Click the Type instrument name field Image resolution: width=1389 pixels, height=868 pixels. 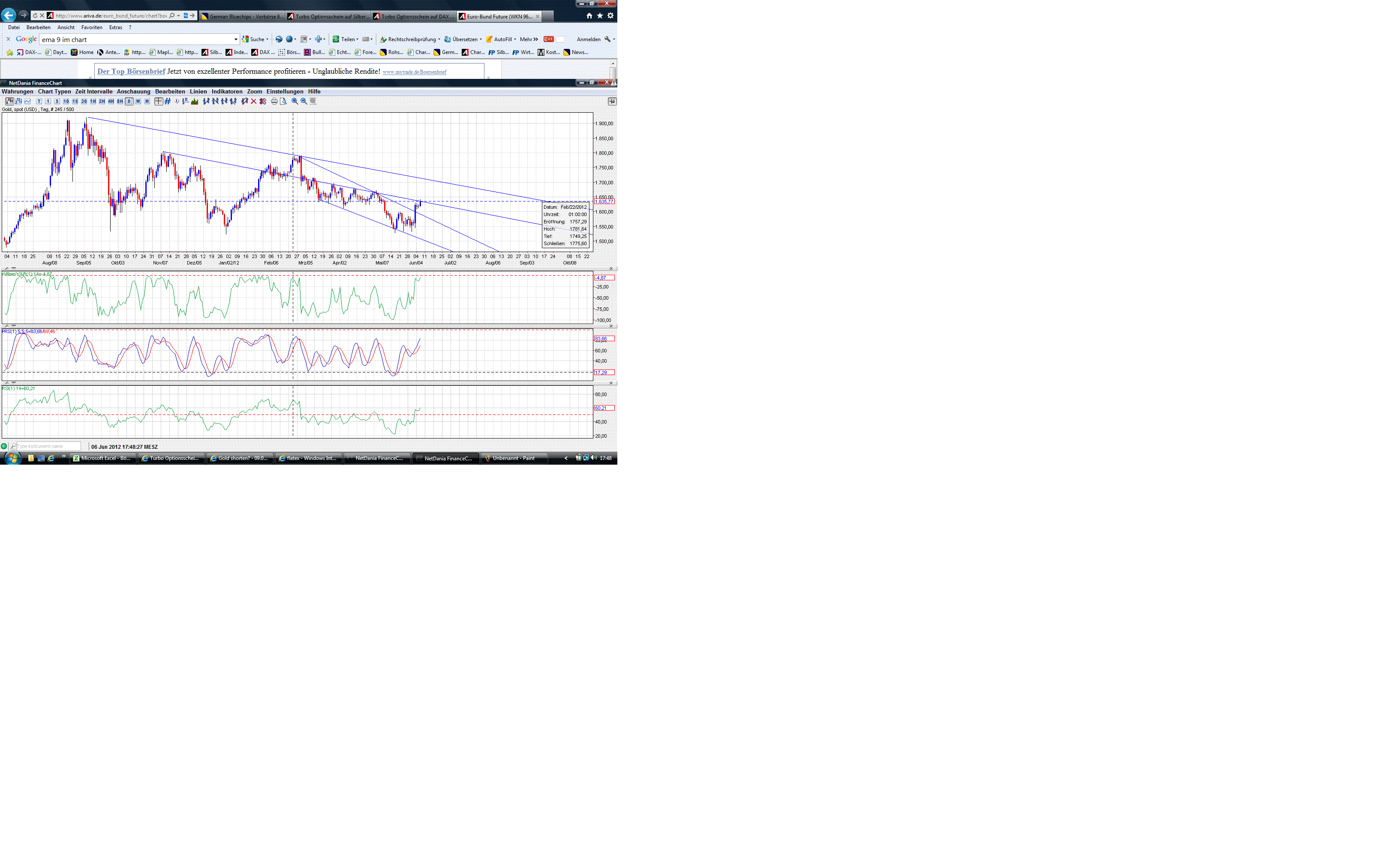tap(48, 446)
